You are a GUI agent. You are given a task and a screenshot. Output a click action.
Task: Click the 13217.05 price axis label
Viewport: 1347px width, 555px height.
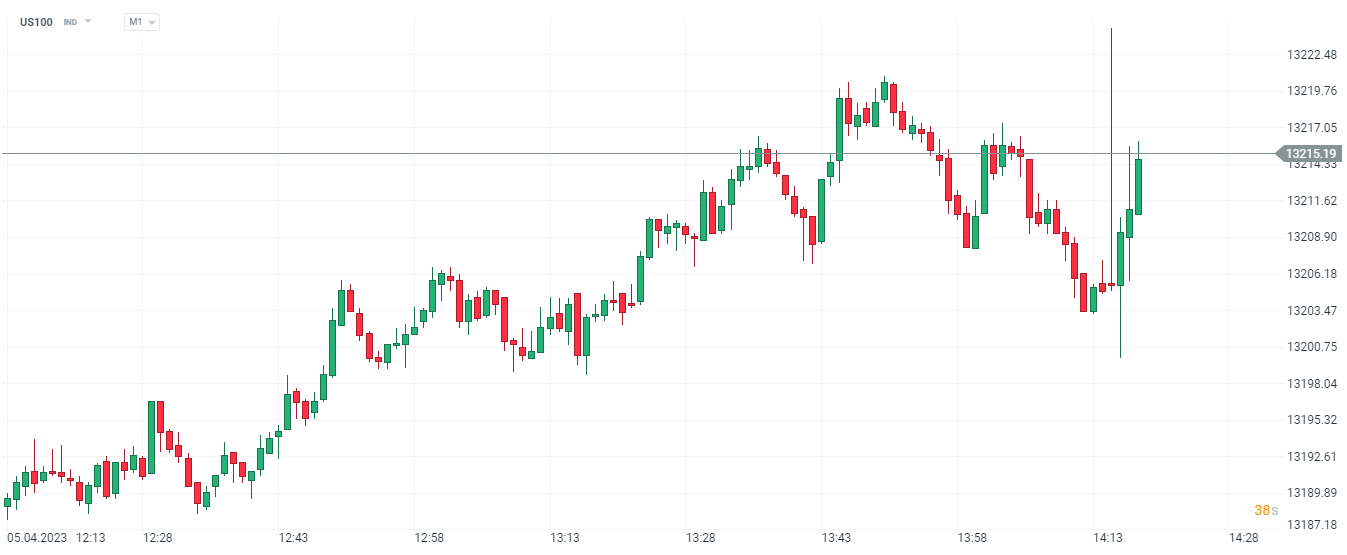pos(1312,128)
